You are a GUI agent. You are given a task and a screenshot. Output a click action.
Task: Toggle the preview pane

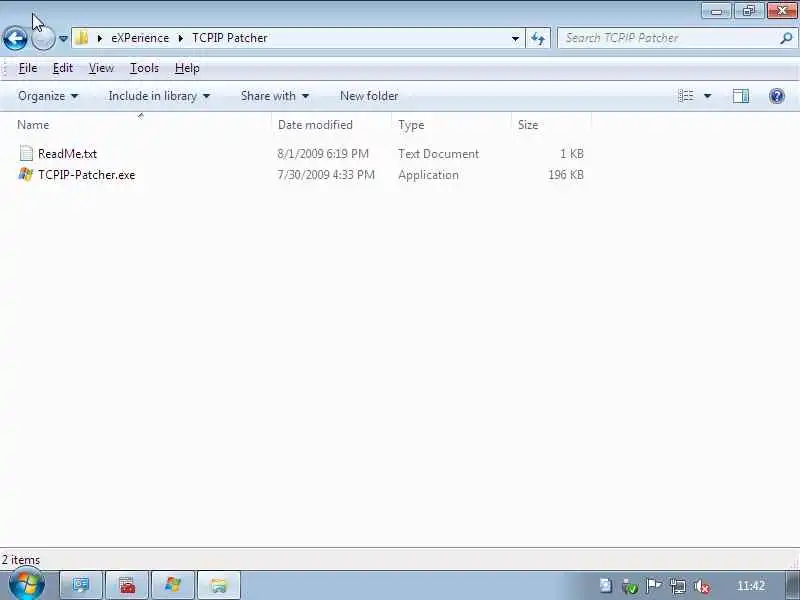tap(741, 96)
